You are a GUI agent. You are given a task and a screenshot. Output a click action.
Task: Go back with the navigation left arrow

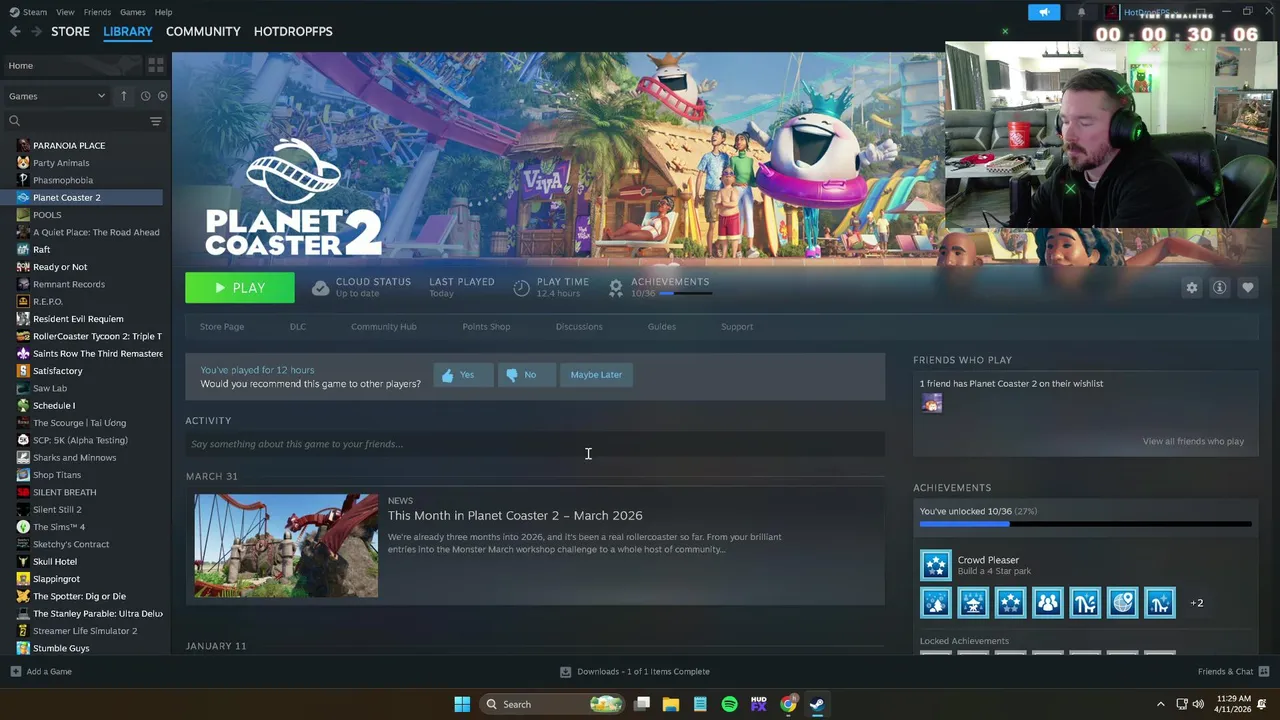(x=15, y=32)
